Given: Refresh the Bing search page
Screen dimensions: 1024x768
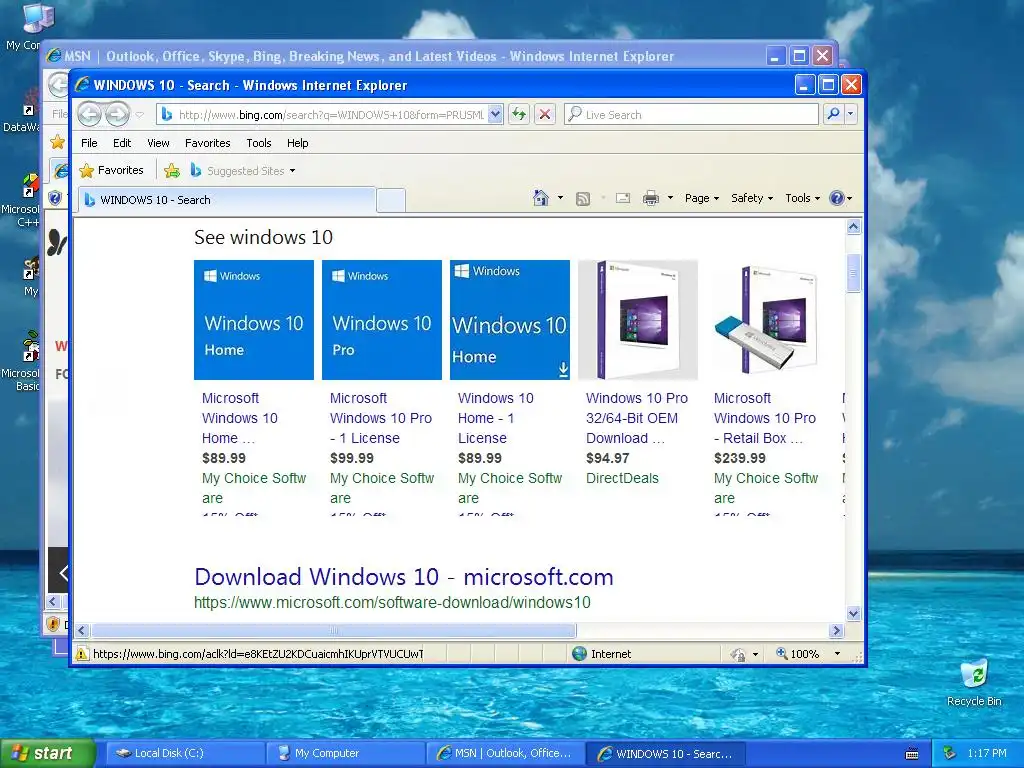Looking at the screenshot, I should (x=519, y=114).
